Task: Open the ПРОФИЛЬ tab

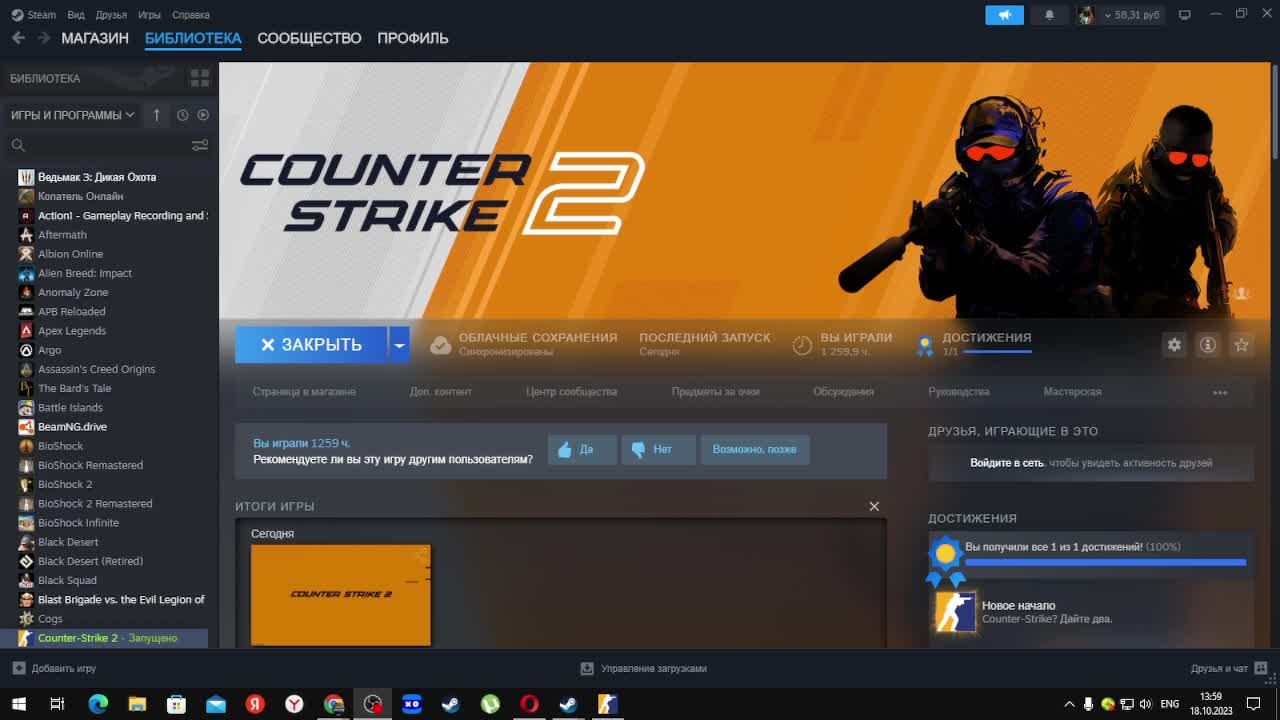Action: [x=413, y=38]
